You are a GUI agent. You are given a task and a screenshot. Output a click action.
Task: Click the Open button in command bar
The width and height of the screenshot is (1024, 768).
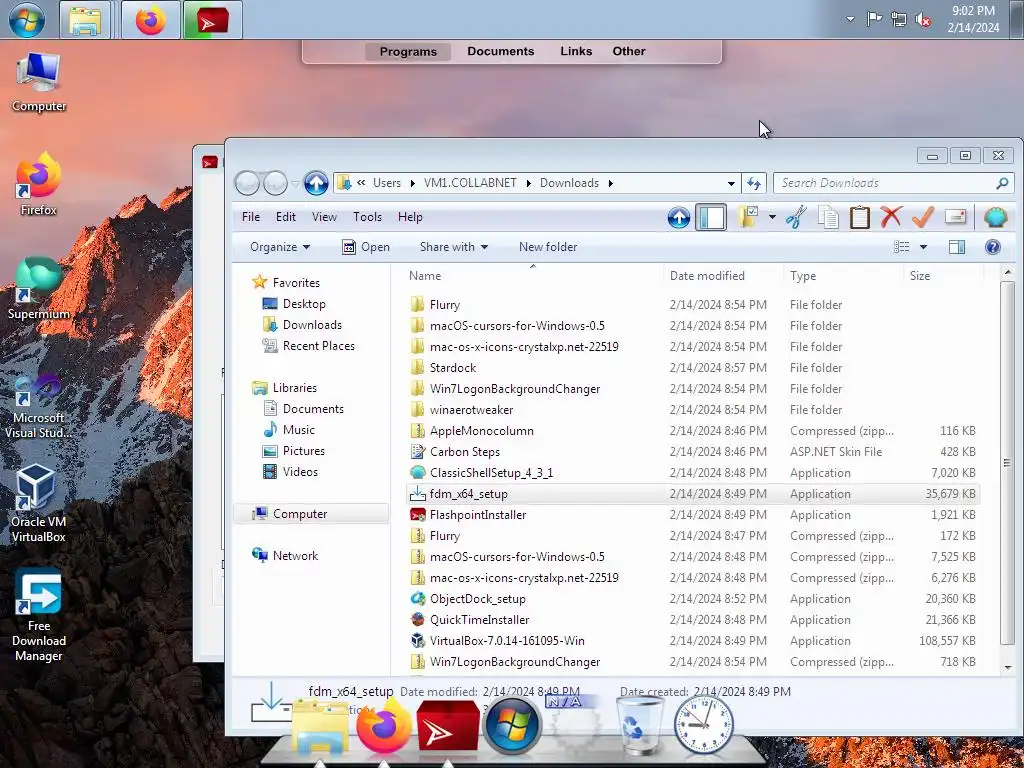coord(366,247)
